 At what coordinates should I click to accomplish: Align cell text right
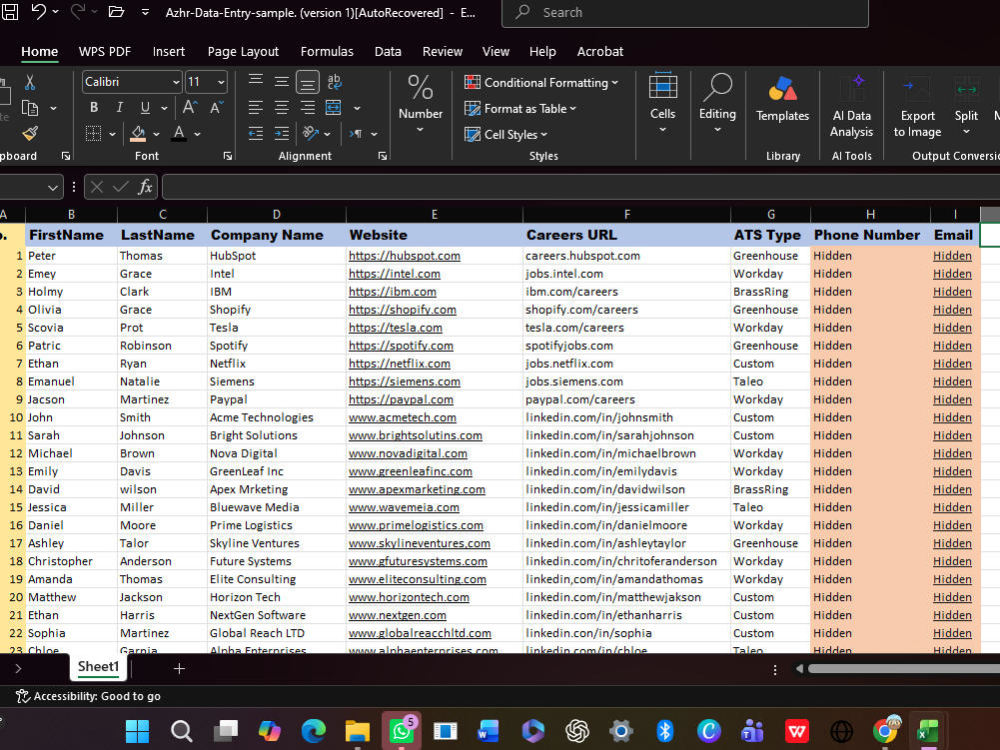pyautogui.click(x=307, y=107)
